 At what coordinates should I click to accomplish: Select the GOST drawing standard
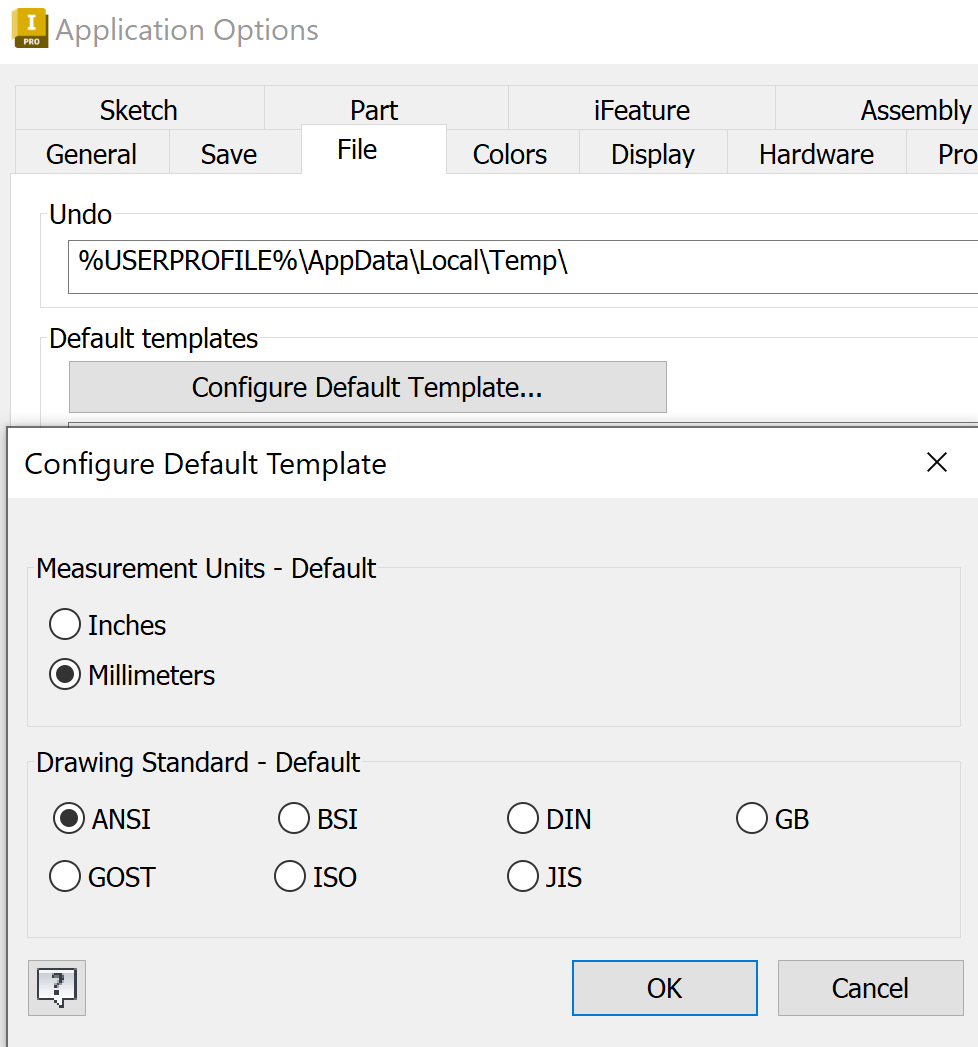[x=66, y=877]
